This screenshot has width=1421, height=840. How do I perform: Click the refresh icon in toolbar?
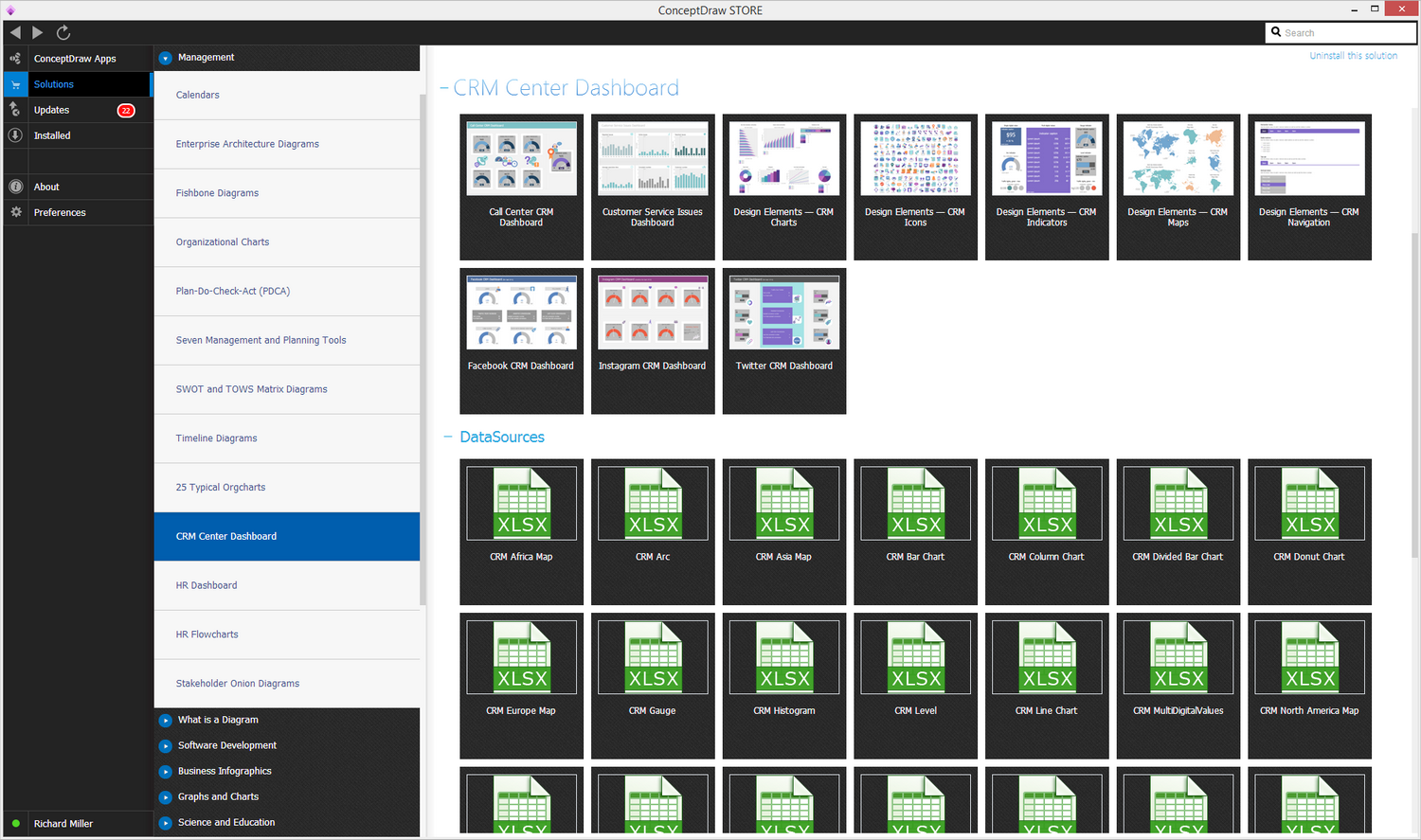click(63, 32)
